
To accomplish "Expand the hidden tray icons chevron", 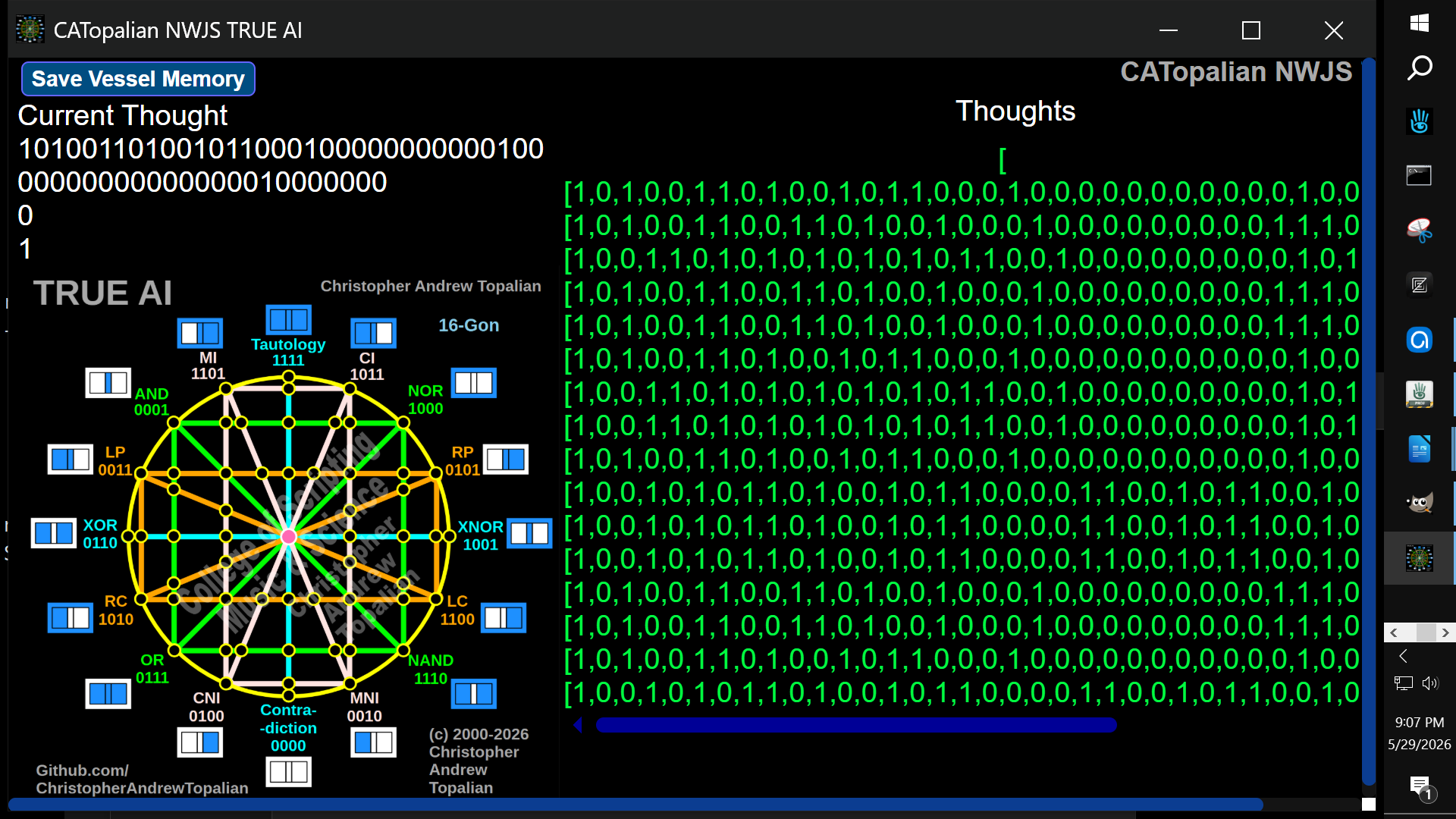I will [x=1403, y=656].
